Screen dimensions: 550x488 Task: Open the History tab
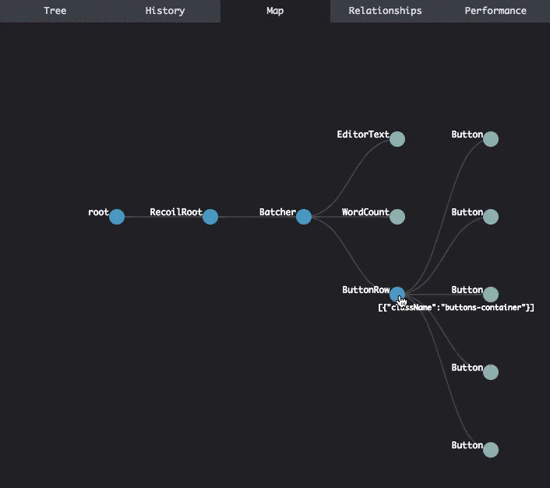pos(165,11)
